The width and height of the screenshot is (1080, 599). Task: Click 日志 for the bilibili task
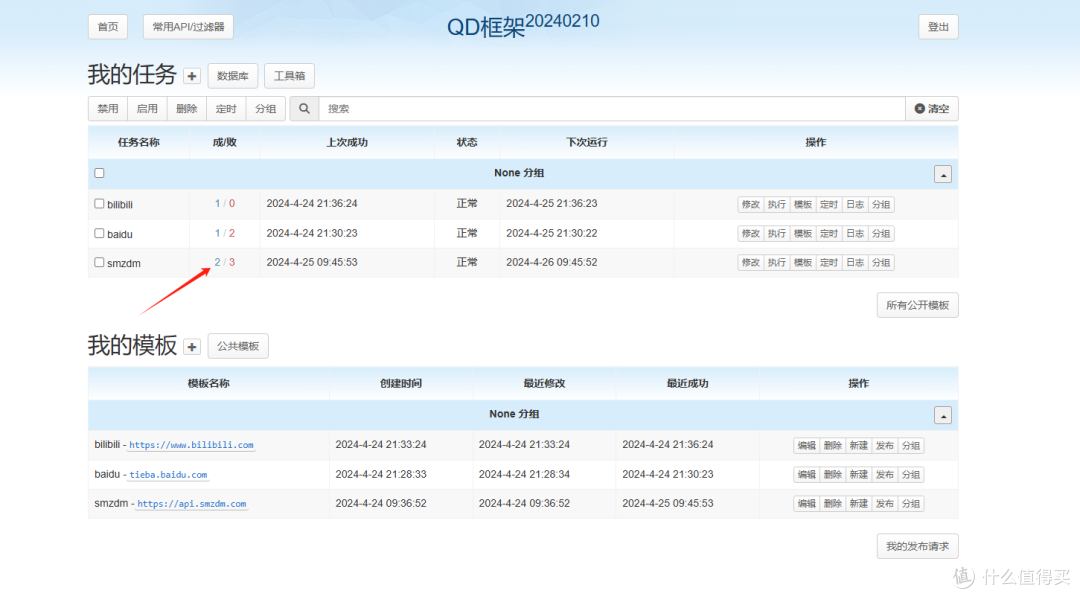coord(855,204)
